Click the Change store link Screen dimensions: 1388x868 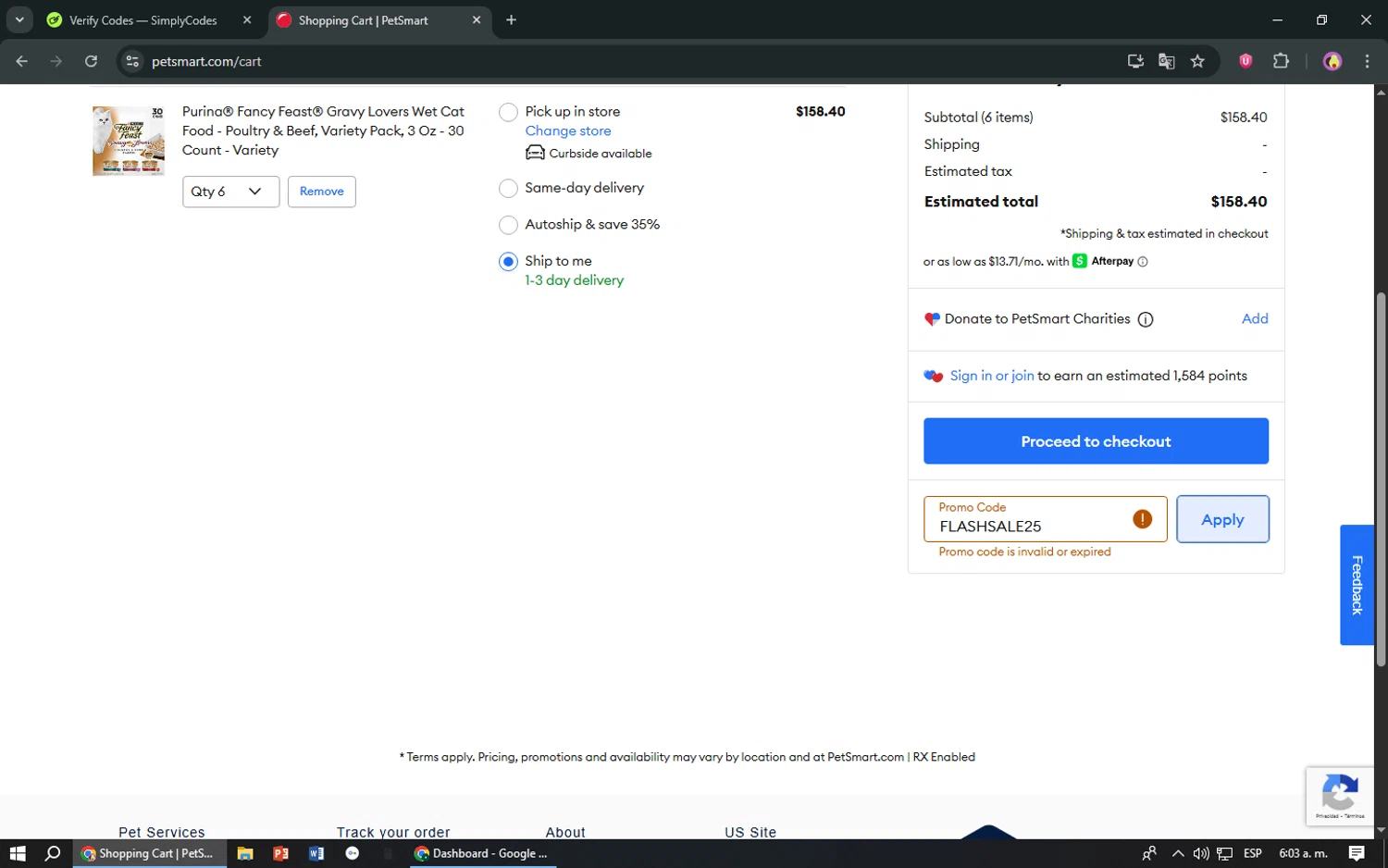[x=568, y=131]
